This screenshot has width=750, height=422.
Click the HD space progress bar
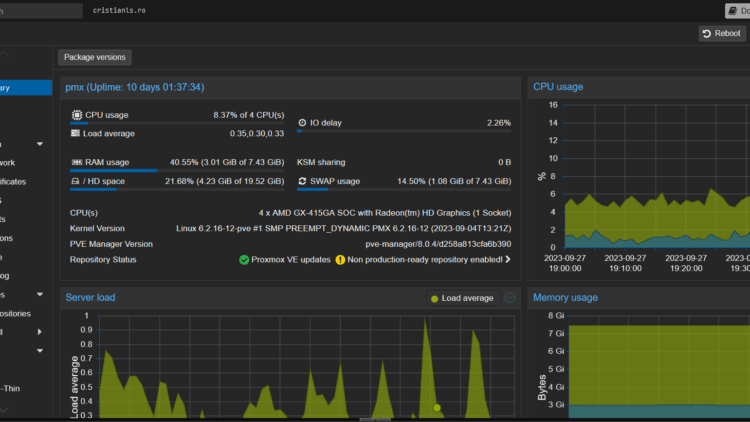(177, 189)
